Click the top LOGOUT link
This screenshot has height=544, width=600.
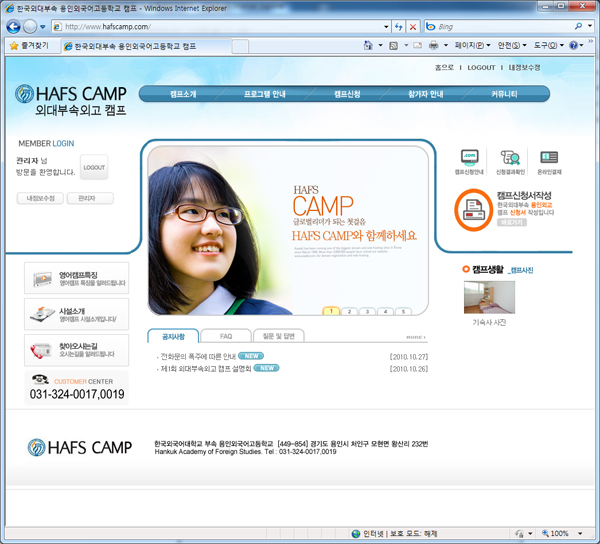point(481,67)
